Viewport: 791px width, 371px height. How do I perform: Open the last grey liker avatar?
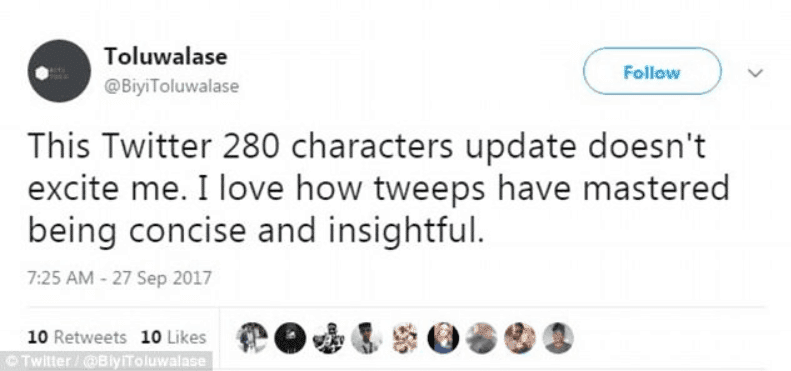pos(558,338)
